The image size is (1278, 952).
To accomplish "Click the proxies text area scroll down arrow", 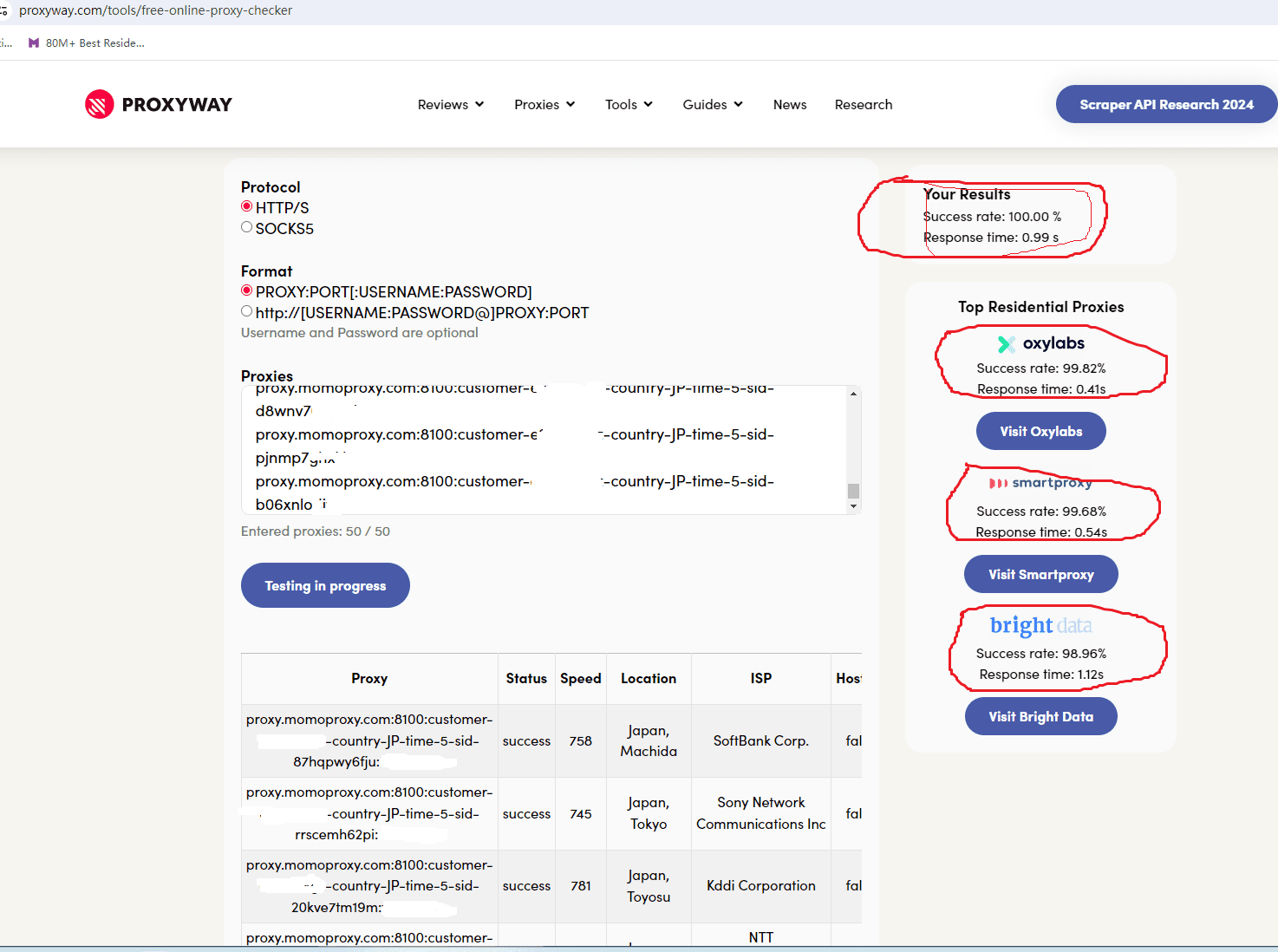I will 853,506.
